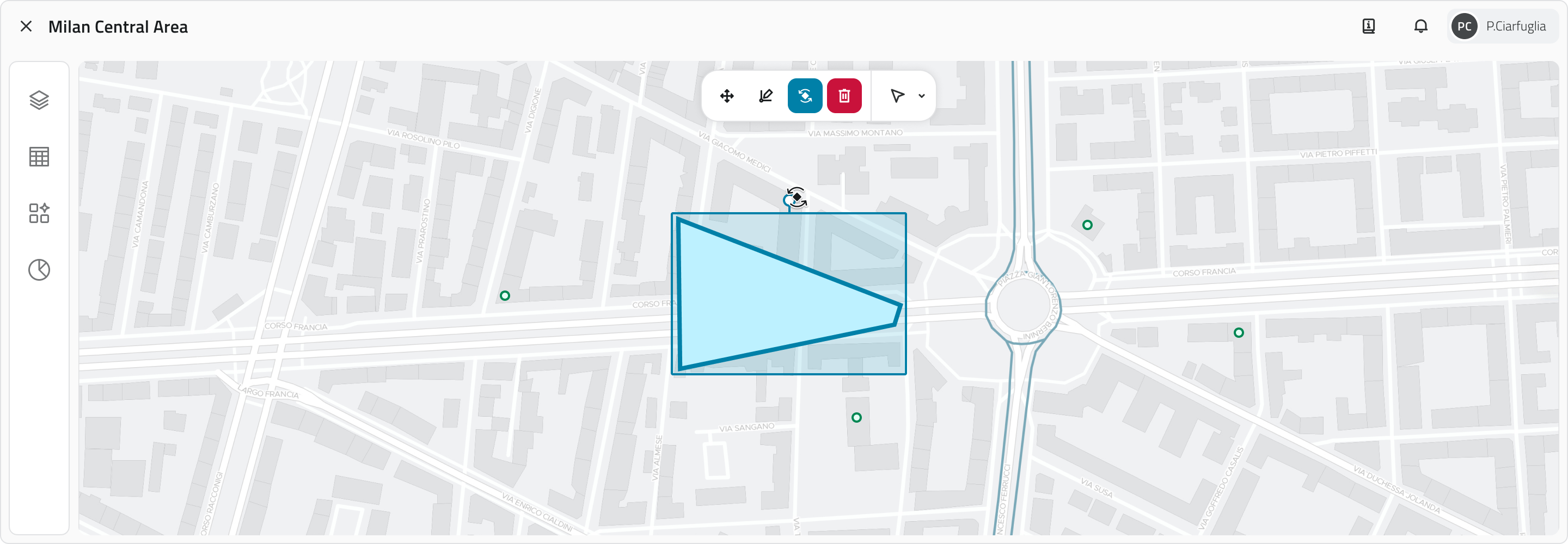Close the Milan Central Area view
1568x544 pixels.
click(26, 26)
